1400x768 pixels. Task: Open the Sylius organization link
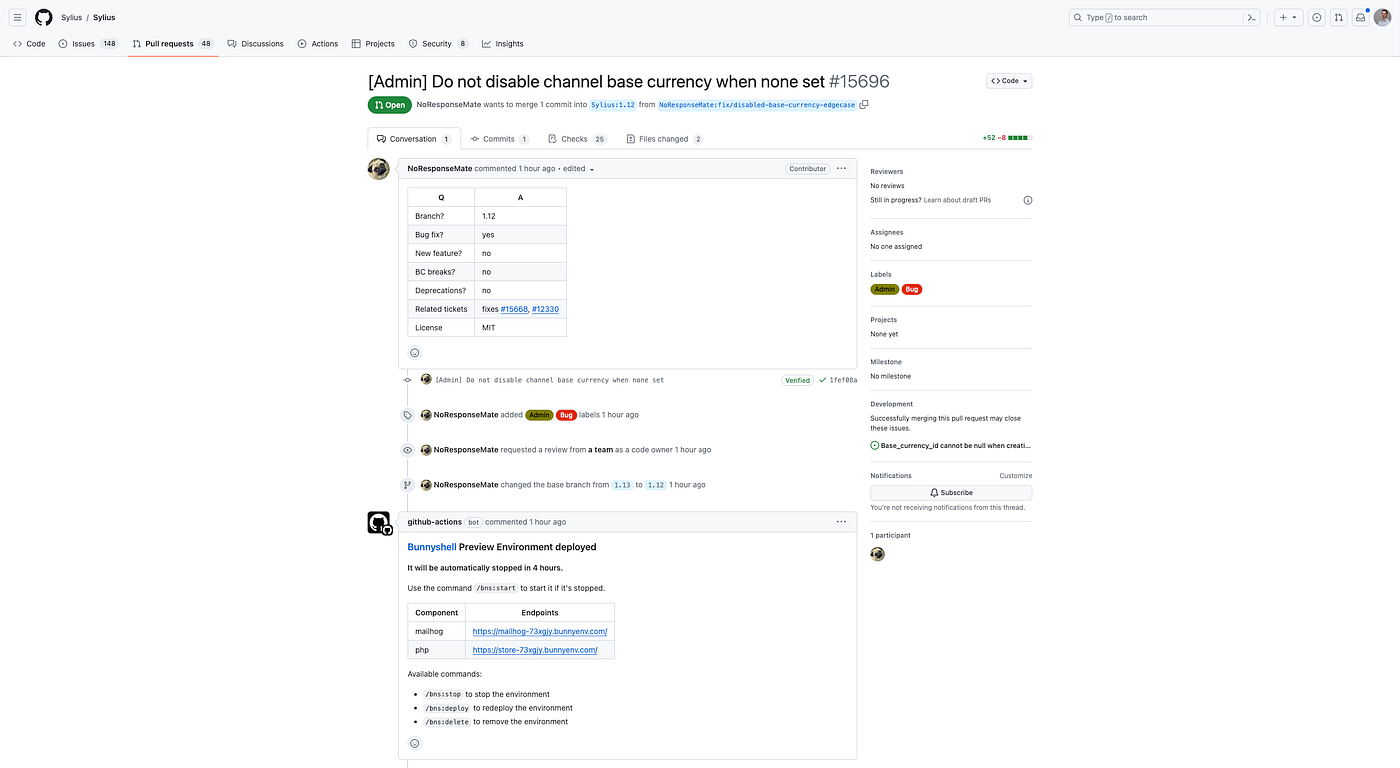(71, 18)
